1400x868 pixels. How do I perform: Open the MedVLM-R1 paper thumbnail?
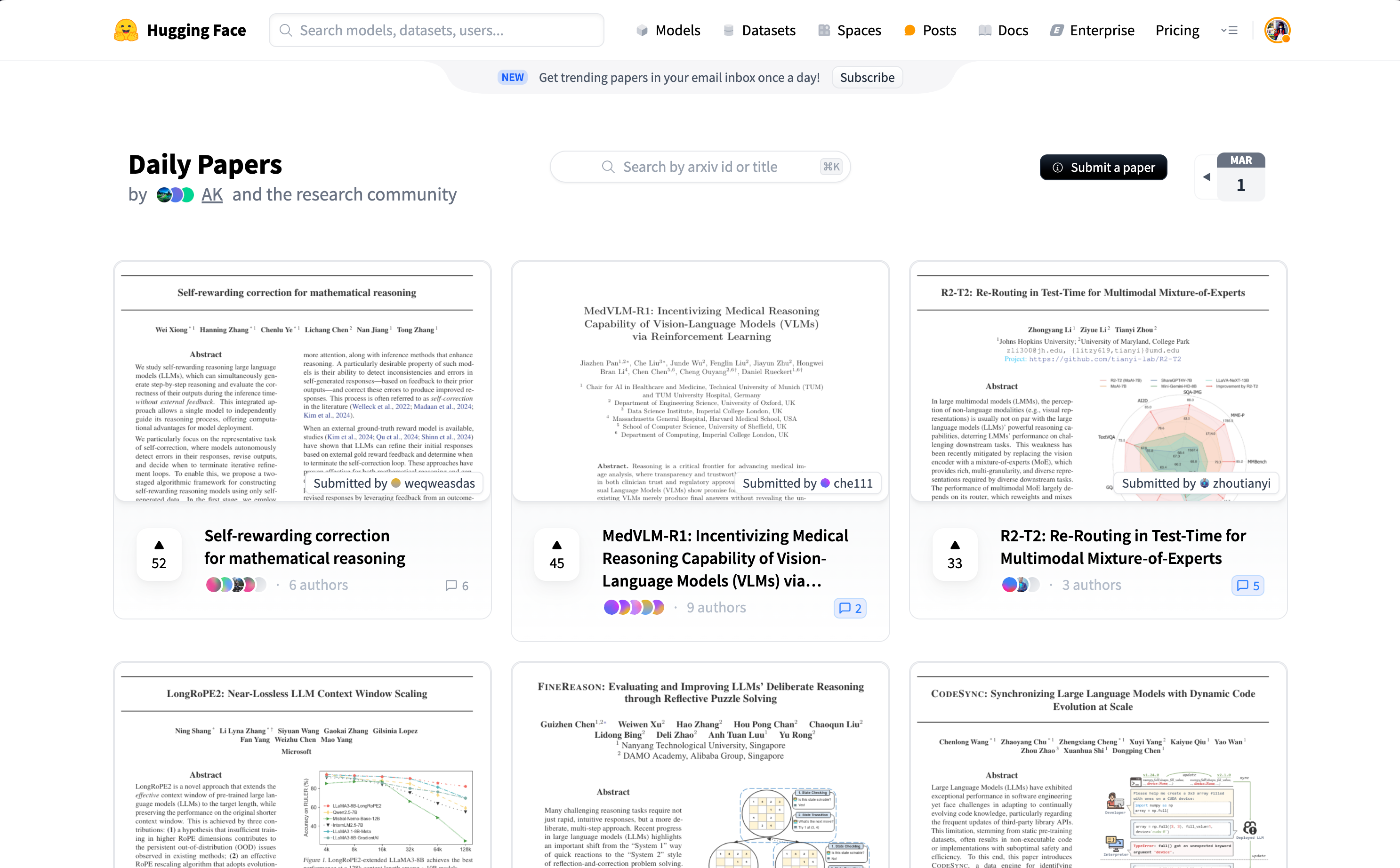click(700, 382)
